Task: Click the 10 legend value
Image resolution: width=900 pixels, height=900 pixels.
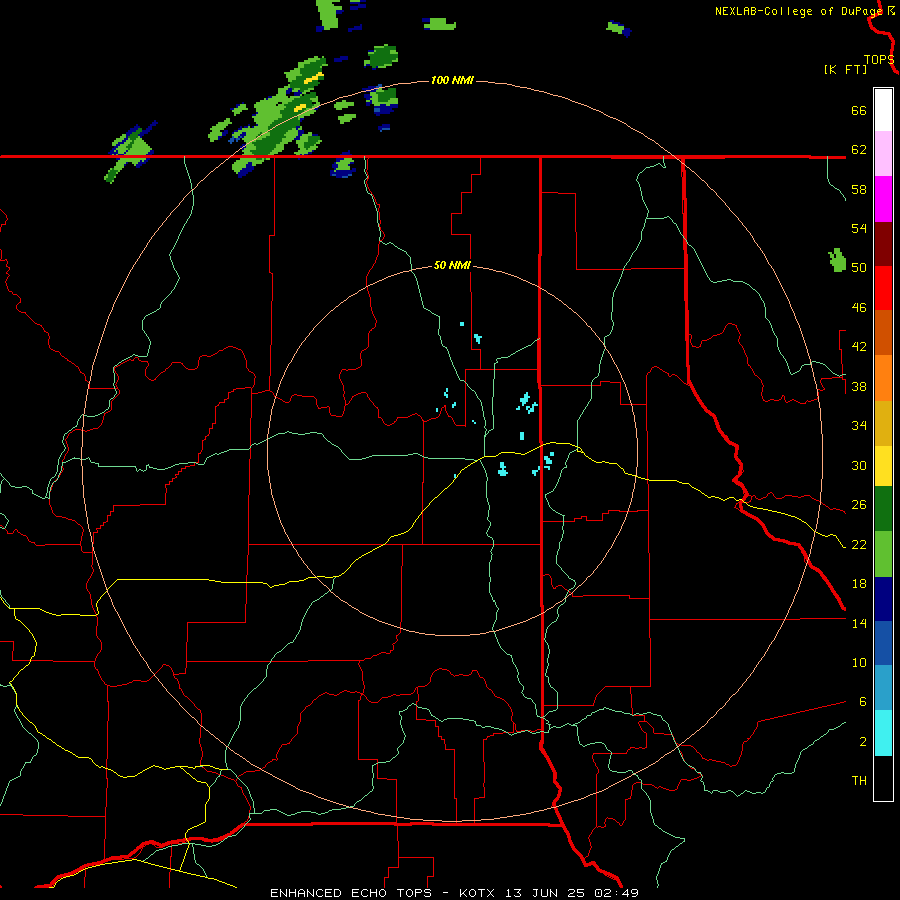Action: (859, 663)
